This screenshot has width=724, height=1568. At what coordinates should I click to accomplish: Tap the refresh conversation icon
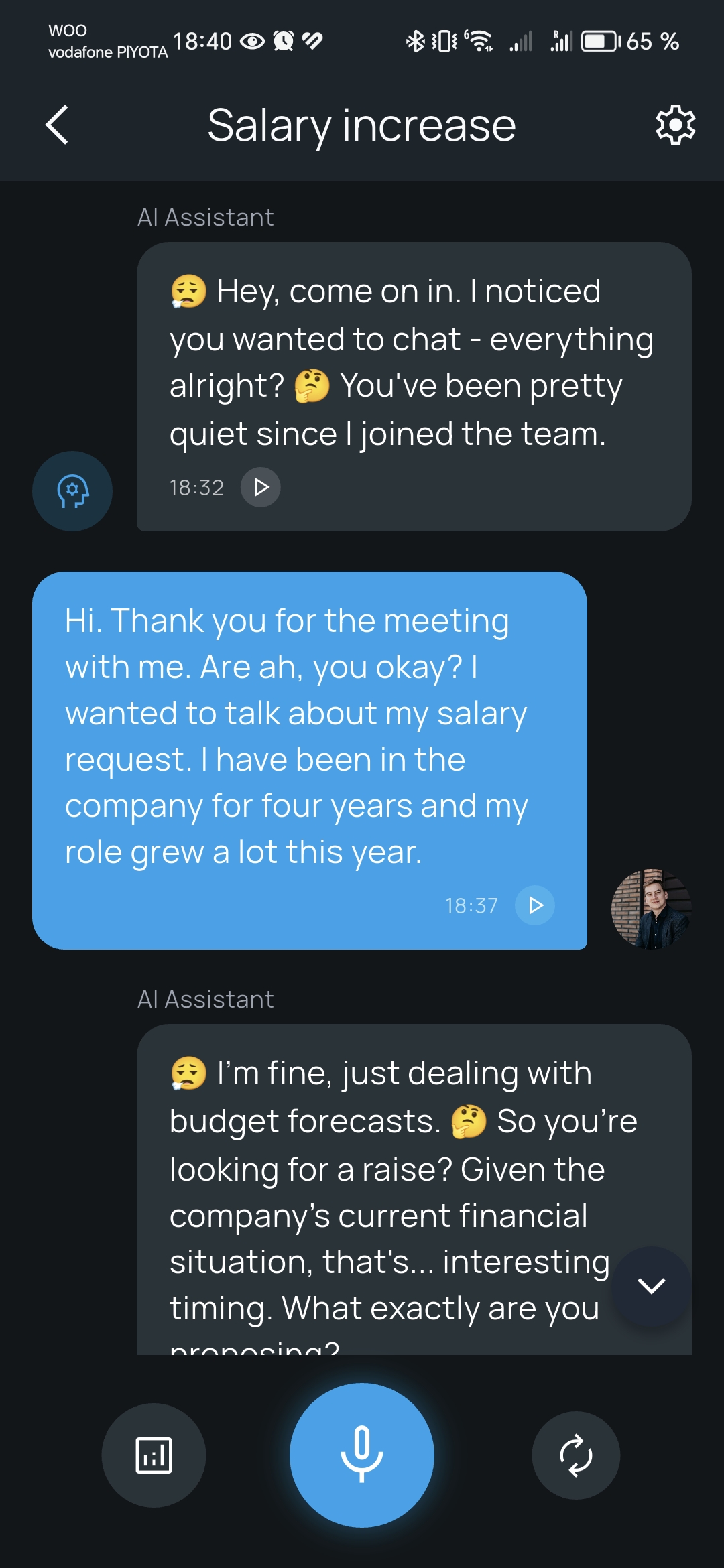tap(576, 1455)
